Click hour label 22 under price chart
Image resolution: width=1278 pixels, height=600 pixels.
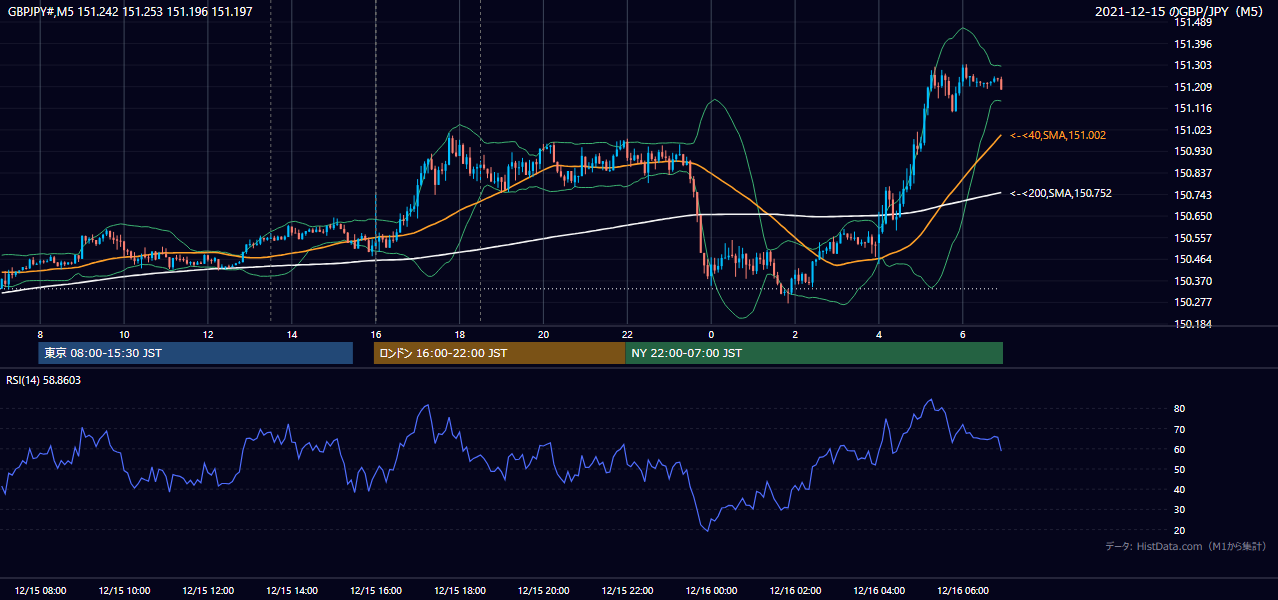pyautogui.click(x=627, y=334)
